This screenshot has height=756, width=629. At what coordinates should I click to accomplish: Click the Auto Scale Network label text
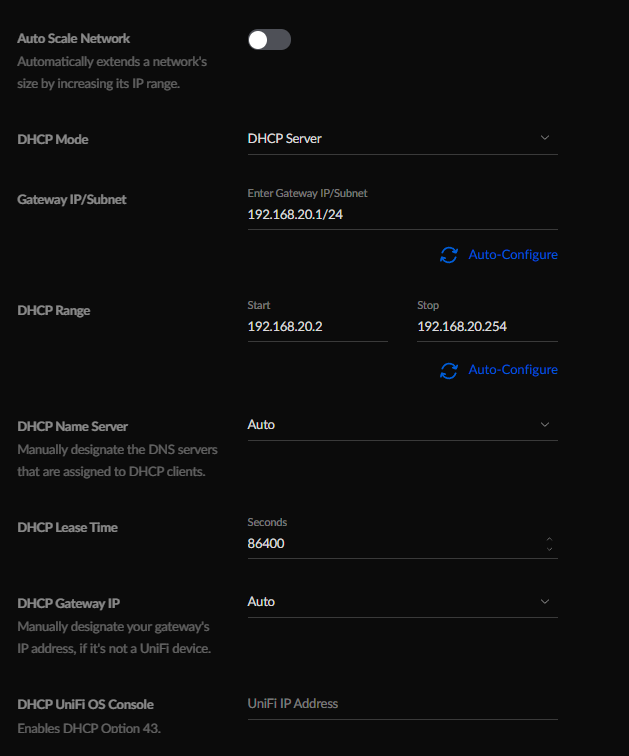(73, 39)
